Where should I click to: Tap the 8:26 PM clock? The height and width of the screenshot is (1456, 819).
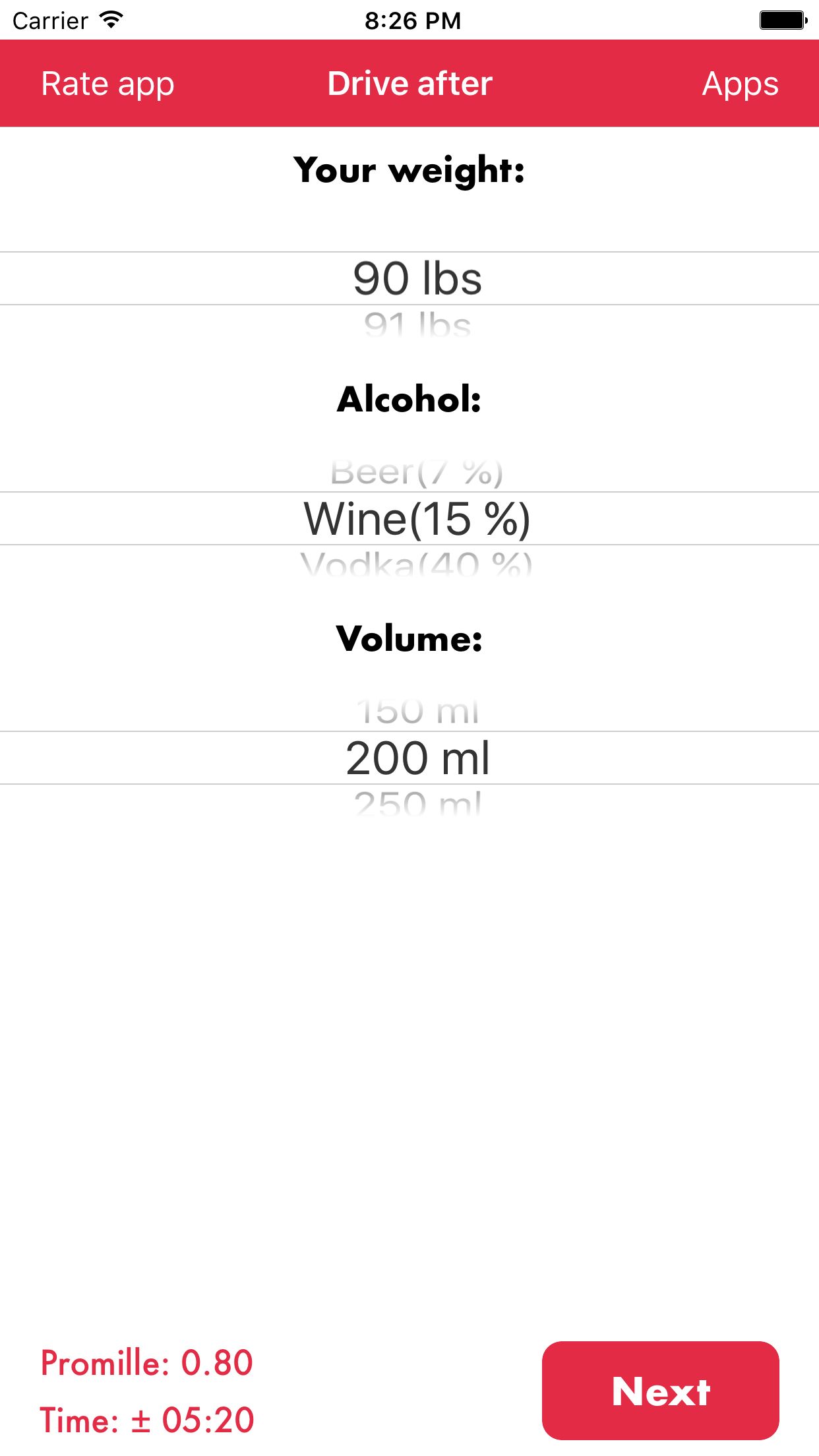(x=413, y=21)
